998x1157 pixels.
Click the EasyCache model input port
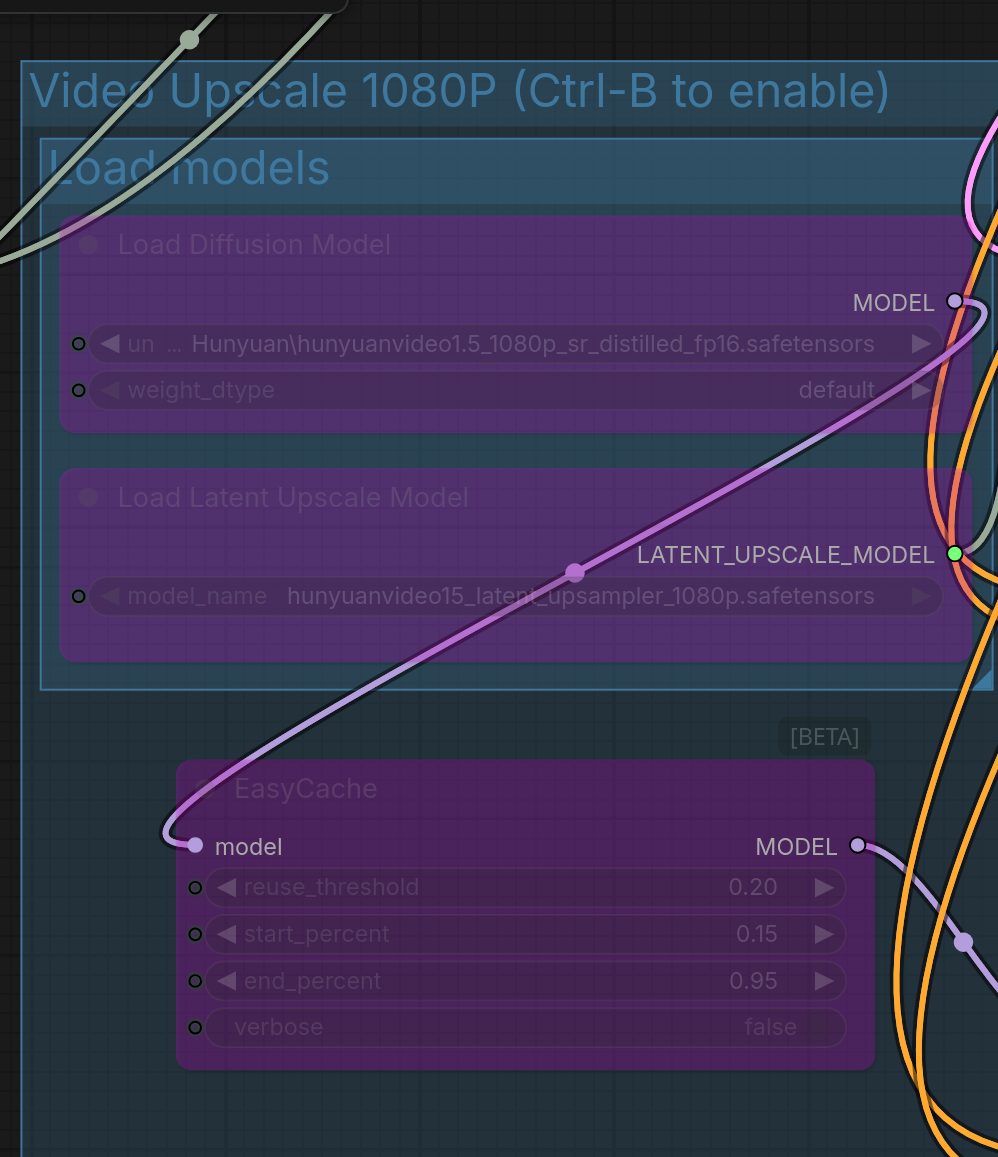[x=195, y=846]
